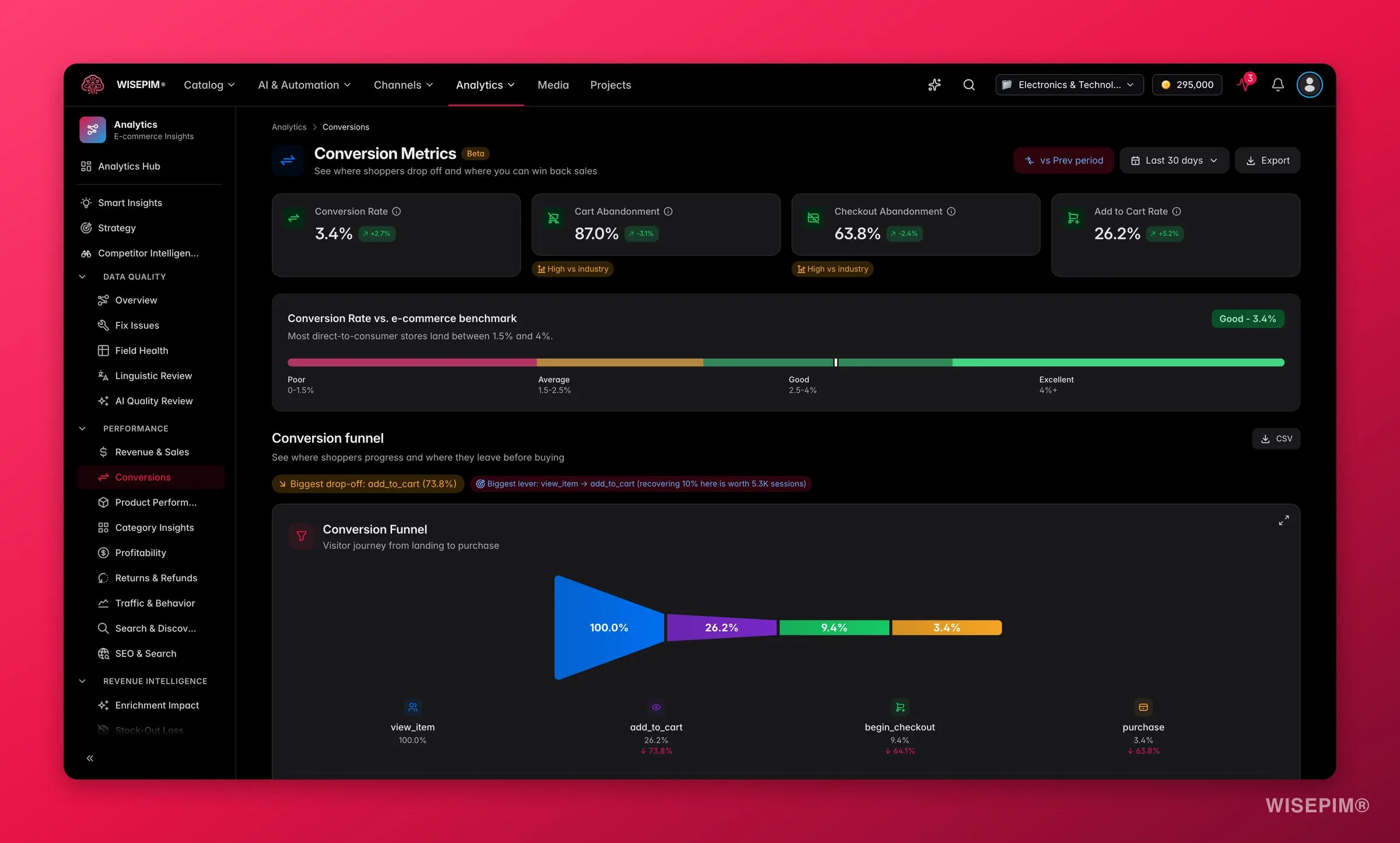Open Smart Insights in sidebar
This screenshot has width=1400, height=843.
click(150, 202)
